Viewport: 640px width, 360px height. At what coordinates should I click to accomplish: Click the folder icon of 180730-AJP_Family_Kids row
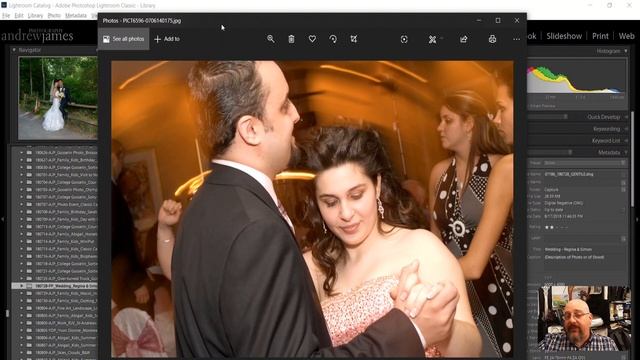(29, 301)
